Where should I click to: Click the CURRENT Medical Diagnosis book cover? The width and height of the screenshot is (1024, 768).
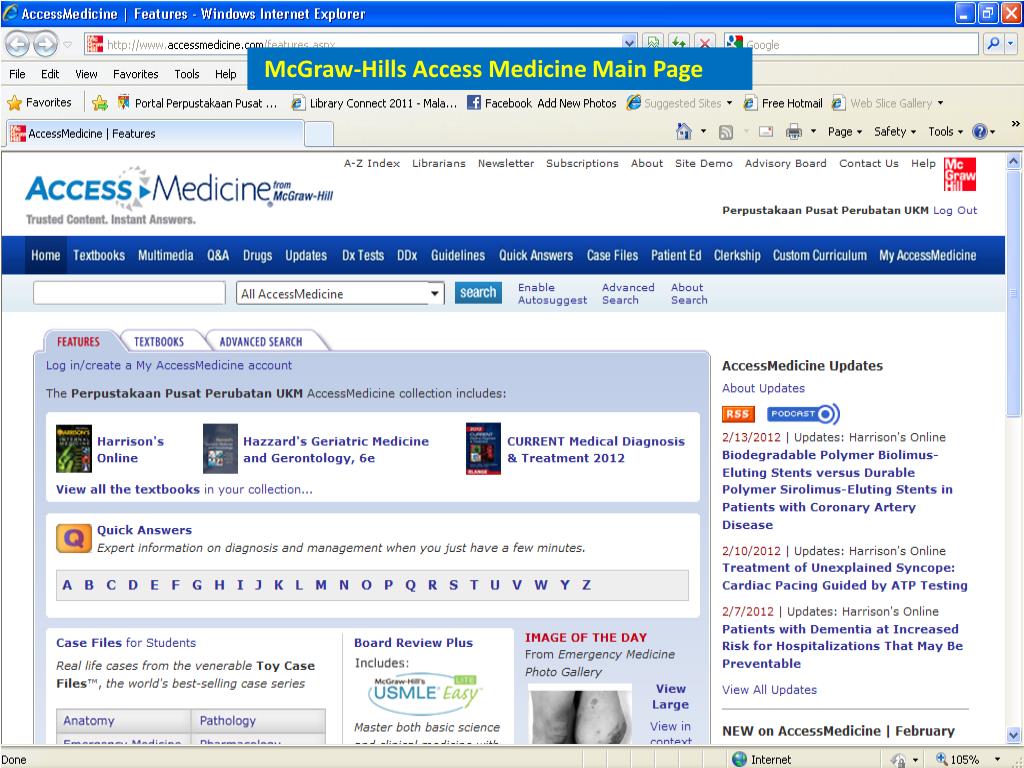[483, 449]
